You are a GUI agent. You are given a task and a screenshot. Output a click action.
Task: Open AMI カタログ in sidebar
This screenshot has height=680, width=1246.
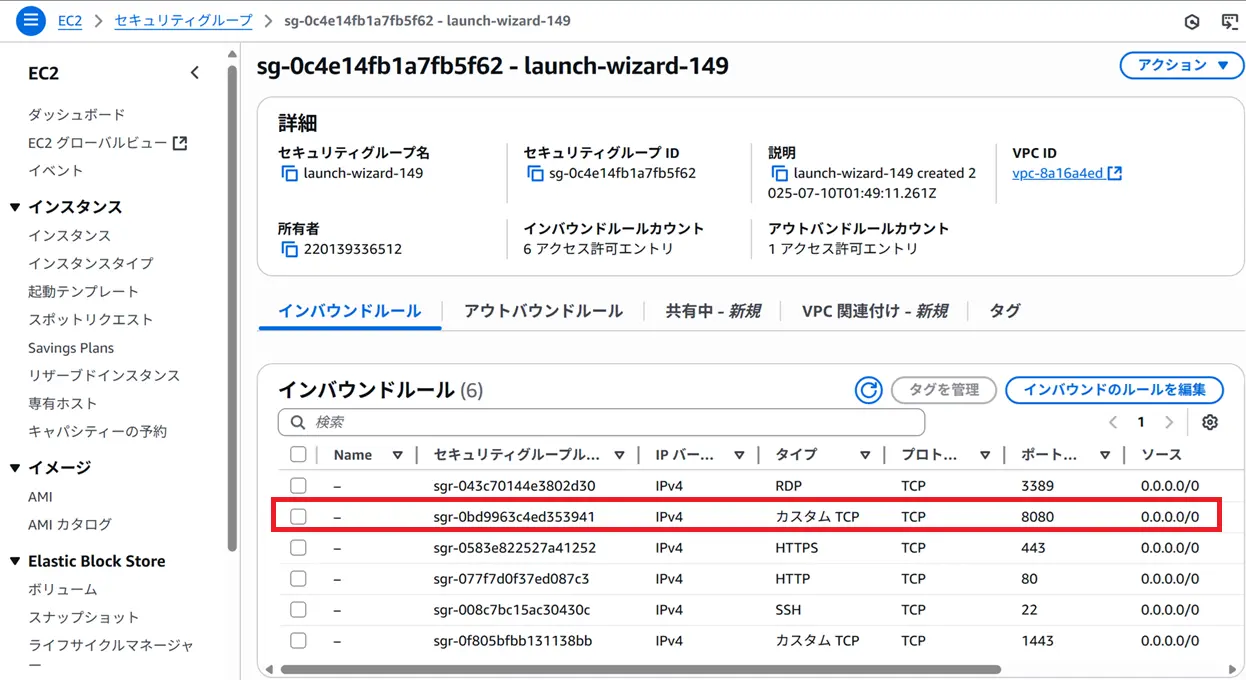(x=70, y=524)
